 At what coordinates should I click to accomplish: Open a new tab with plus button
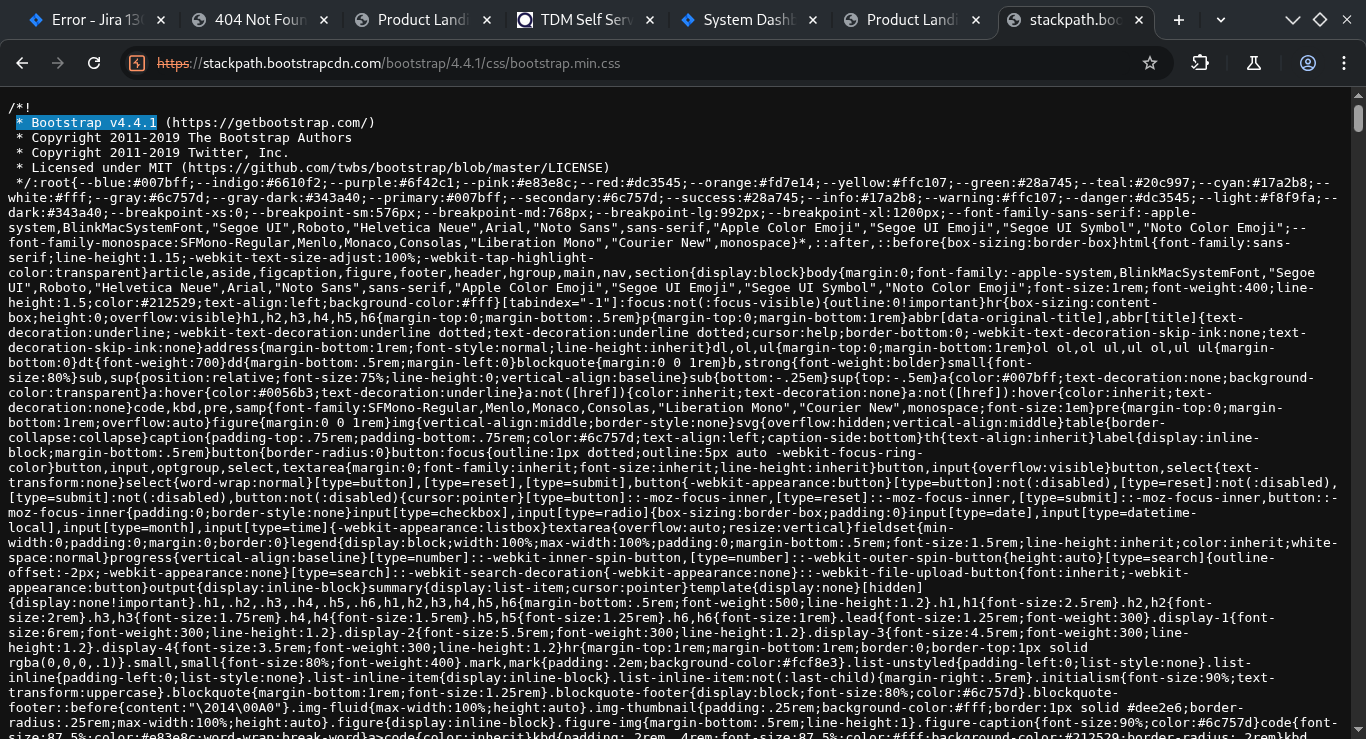point(1179,20)
